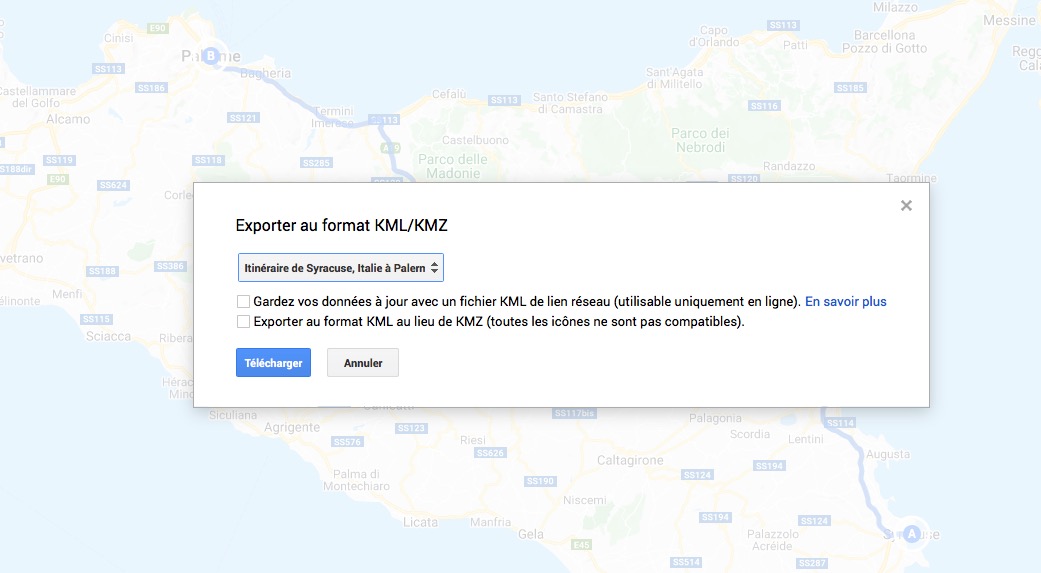This screenshot has width=1041, height=573.
Task: Click the Annuler button
Action: coord(362,363)
